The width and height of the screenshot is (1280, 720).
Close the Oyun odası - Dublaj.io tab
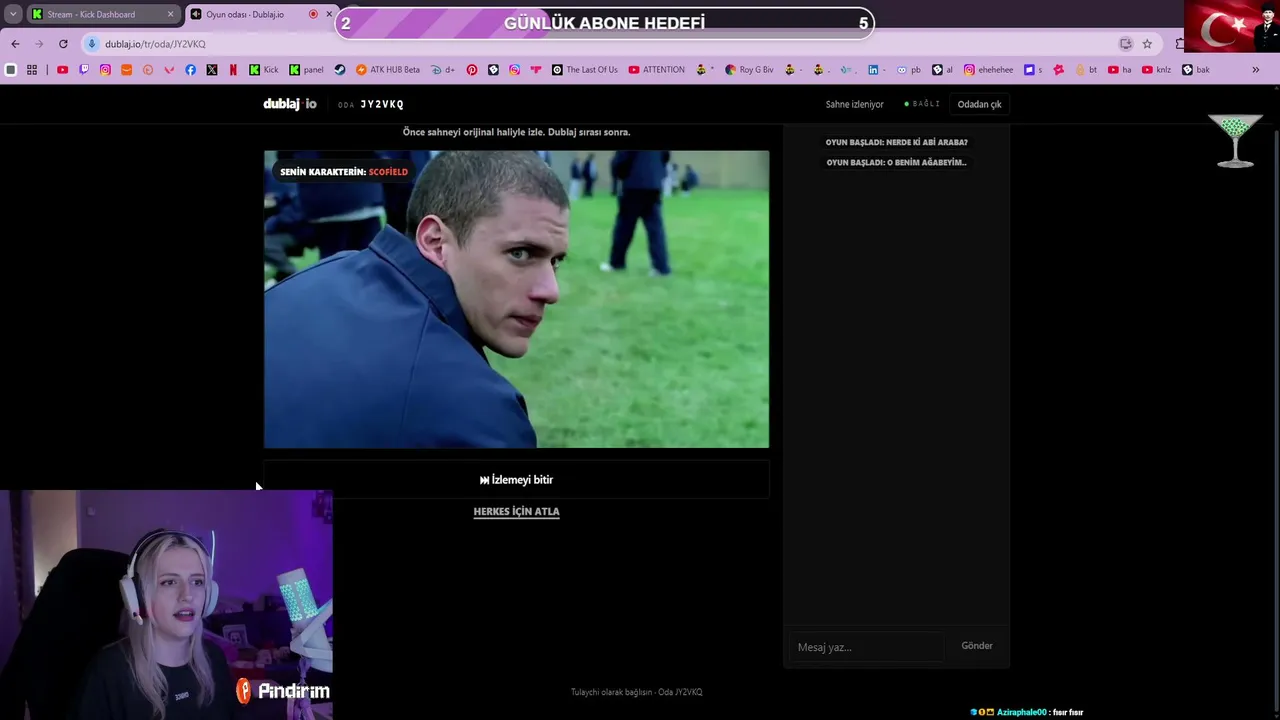coord(329,14)
